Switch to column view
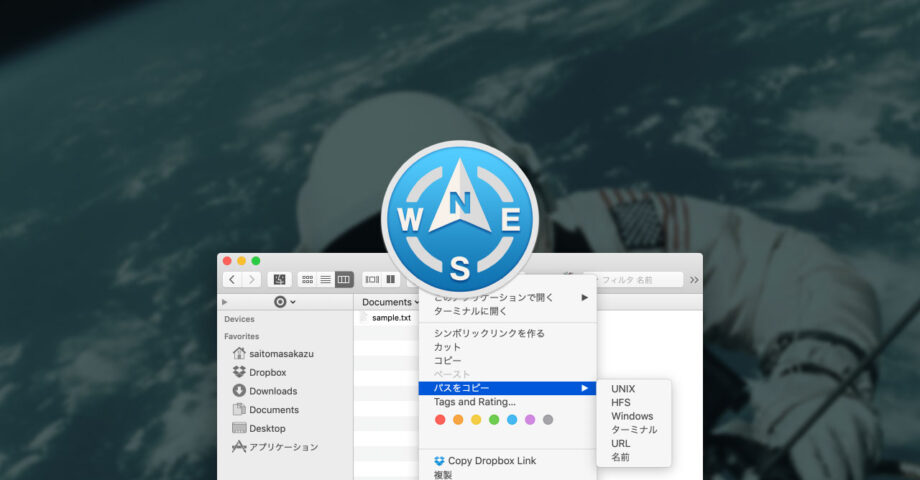Image resolution: width=920 pixels, height=480 pixels. click(343, 280)
